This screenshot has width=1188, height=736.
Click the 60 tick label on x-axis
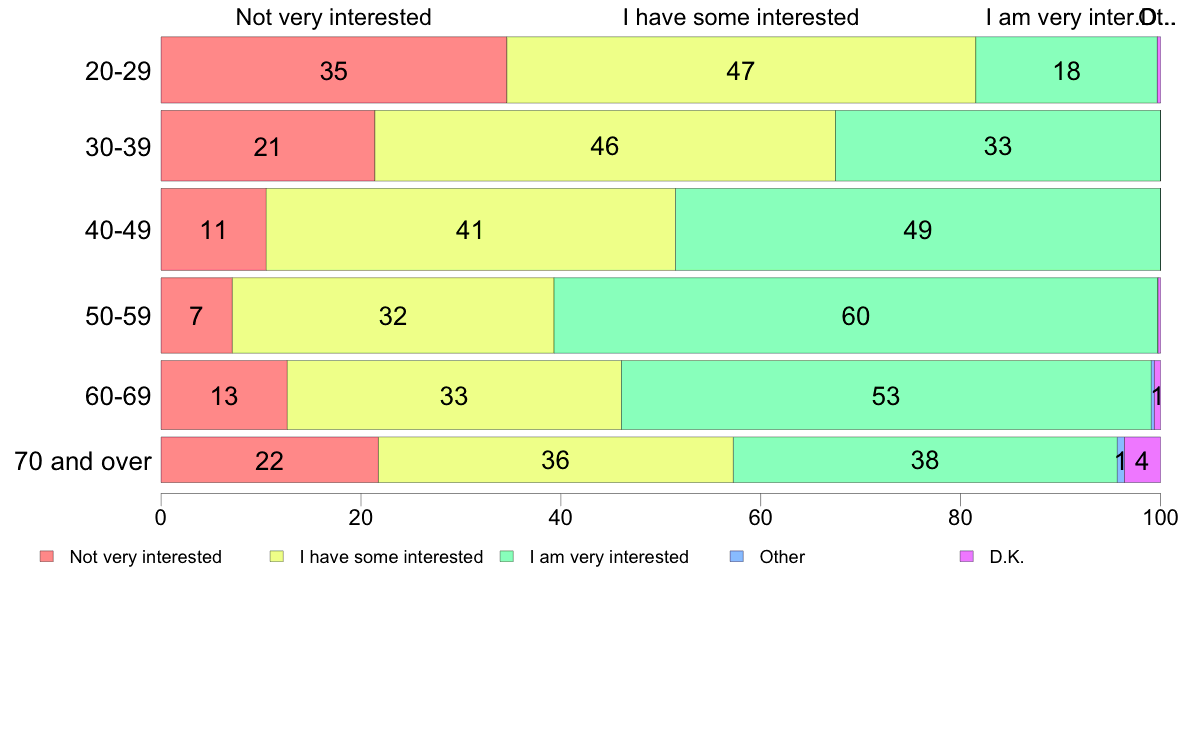760,518
